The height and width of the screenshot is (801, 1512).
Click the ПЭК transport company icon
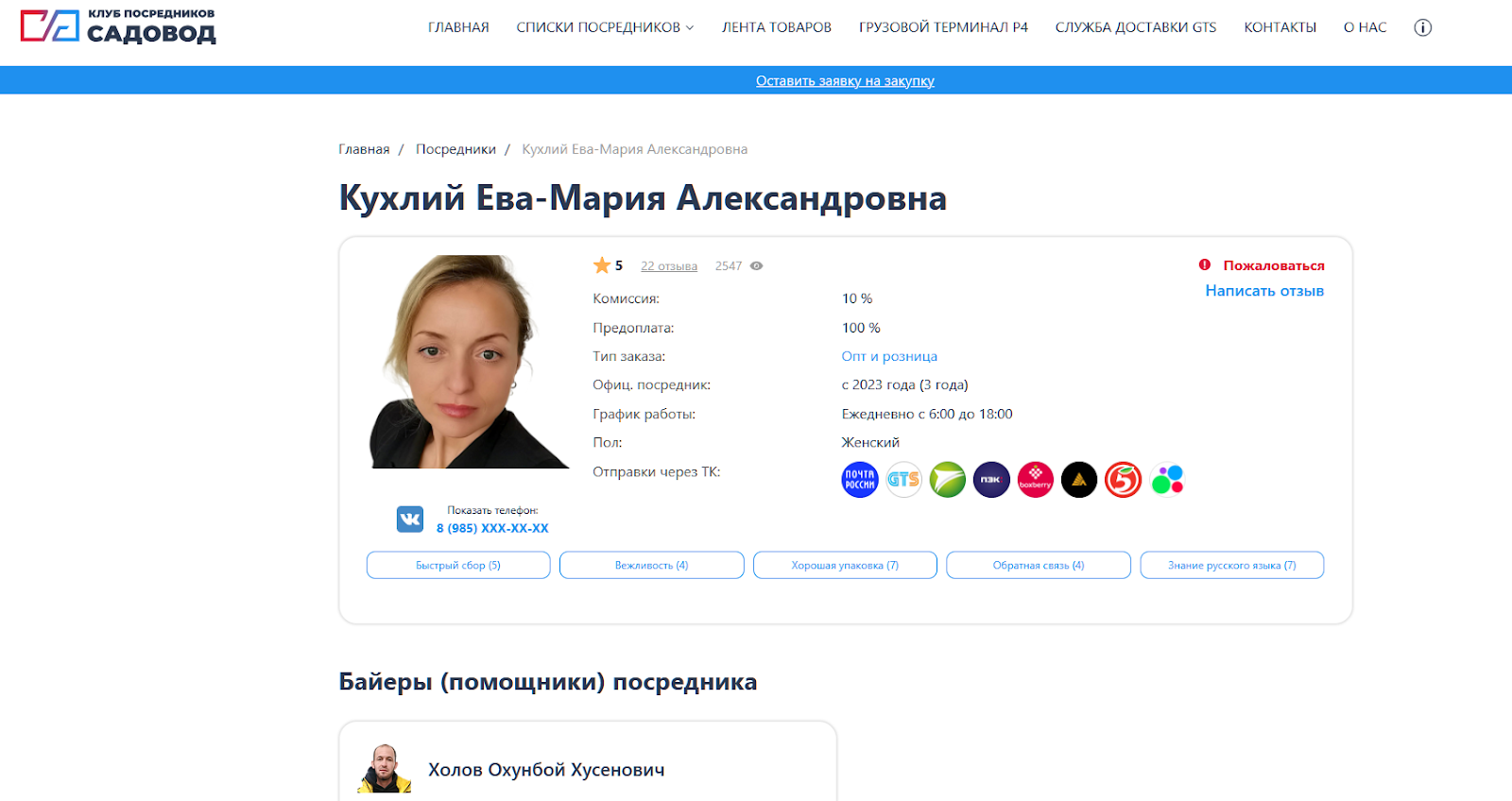coord(991,480)
